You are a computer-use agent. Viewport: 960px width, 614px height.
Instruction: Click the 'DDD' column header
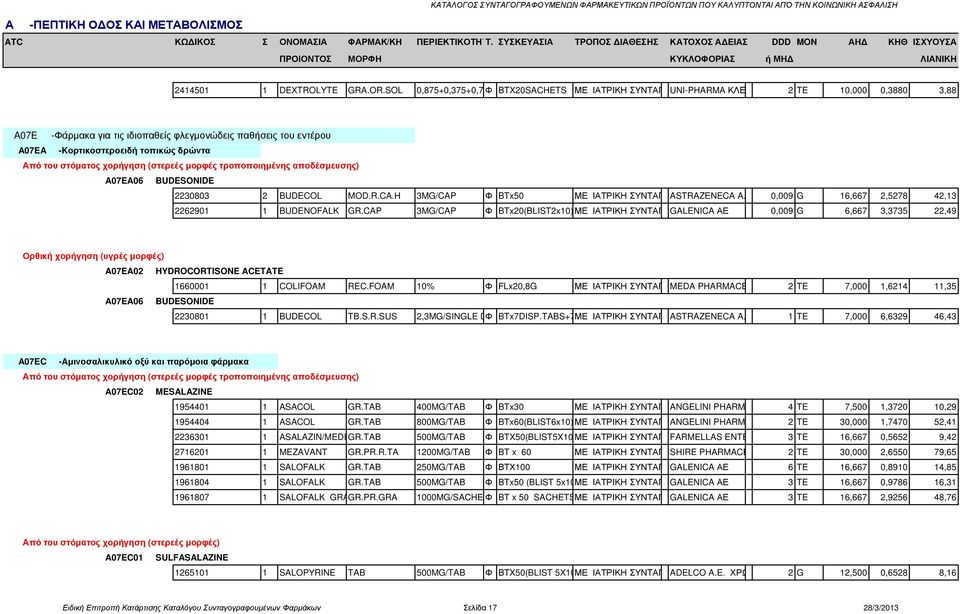coord(781,42)
